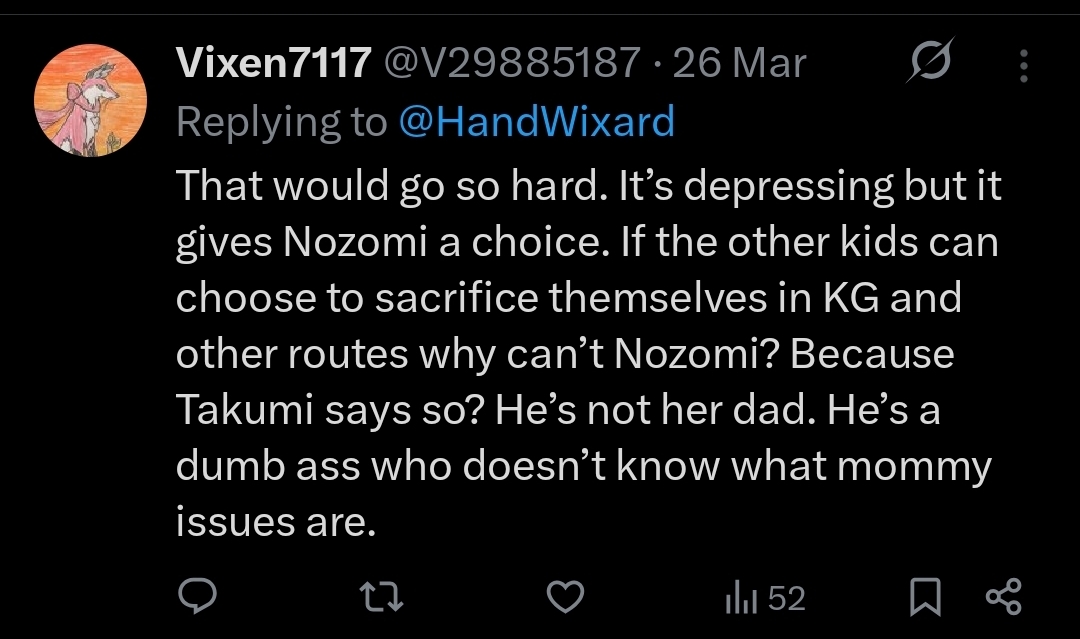Image resolution: width=1080 pixels, height=639 pixels.
Task: Click the Vixen7117 display name
Action: (273, 63)
